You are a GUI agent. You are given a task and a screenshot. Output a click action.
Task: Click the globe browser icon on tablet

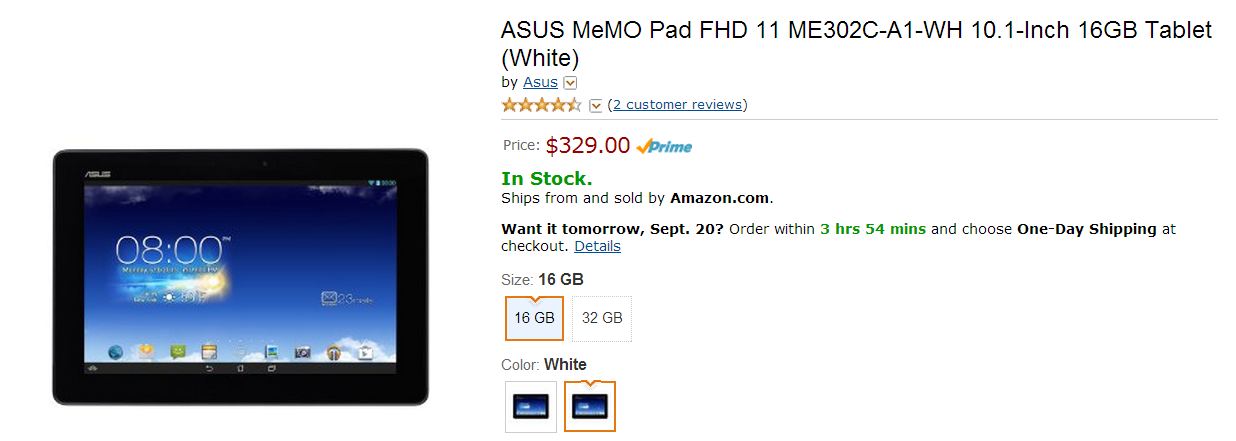click(115, 352)
